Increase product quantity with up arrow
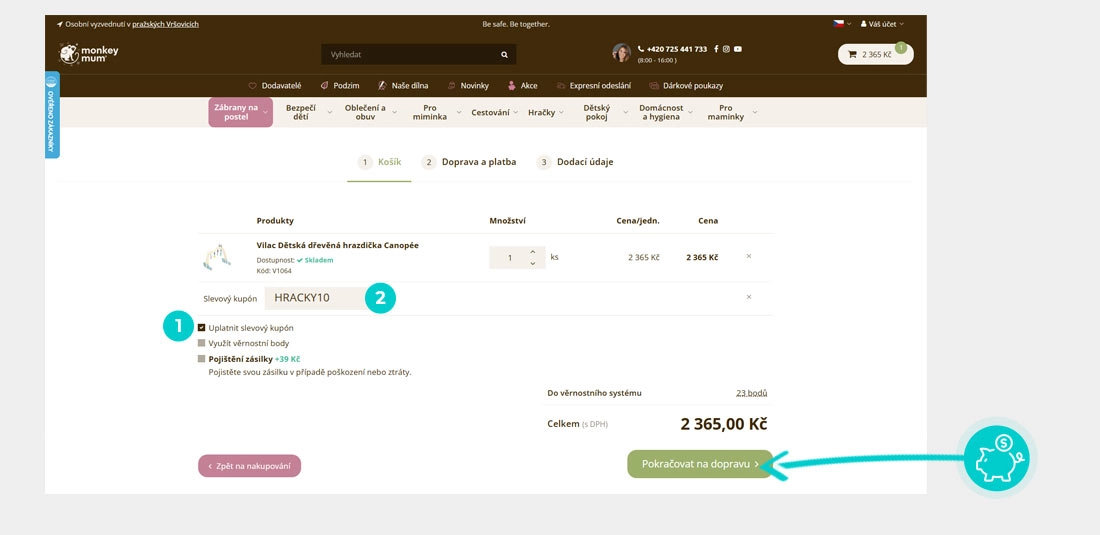The image size is (1100, 535). coord(533,251)
